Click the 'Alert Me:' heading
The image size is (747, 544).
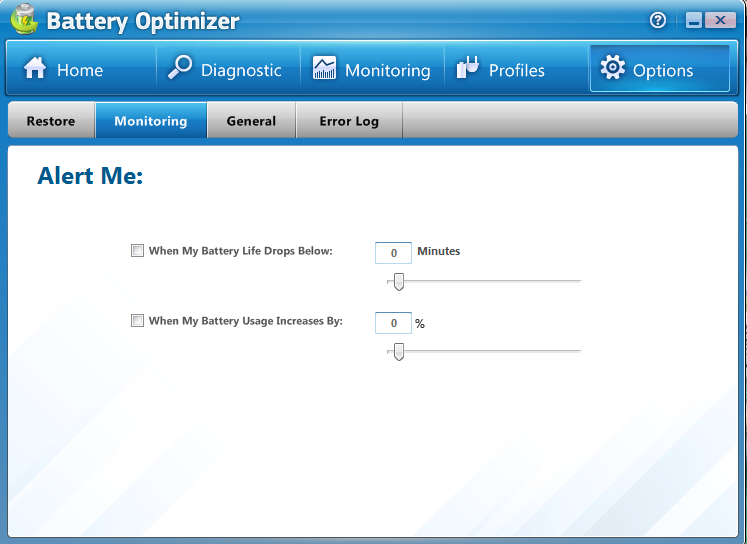click(90, 176)
